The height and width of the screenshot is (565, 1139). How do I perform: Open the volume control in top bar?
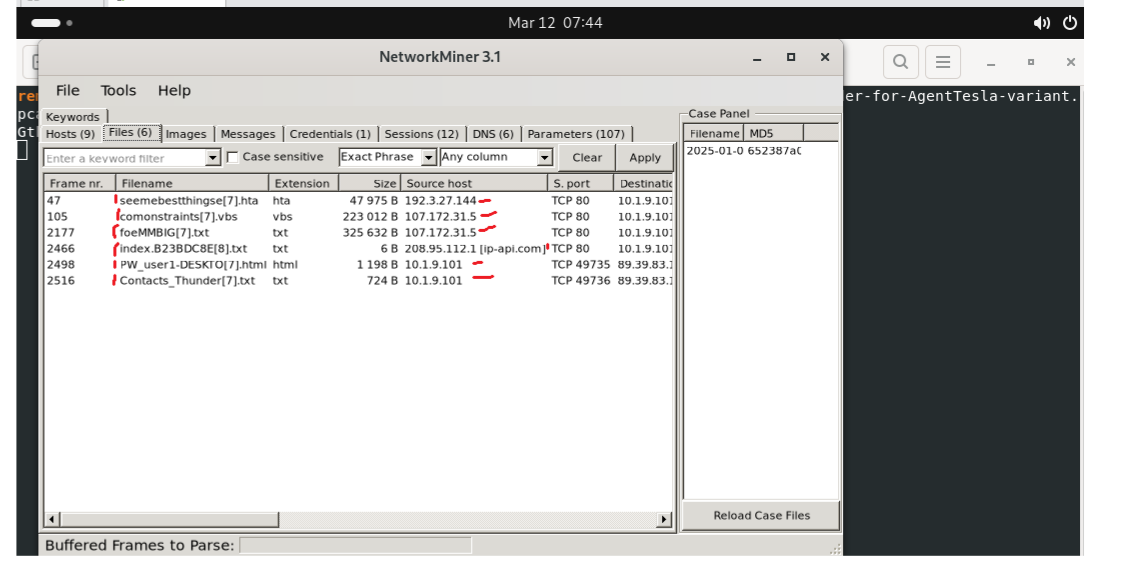[1042, 23]
